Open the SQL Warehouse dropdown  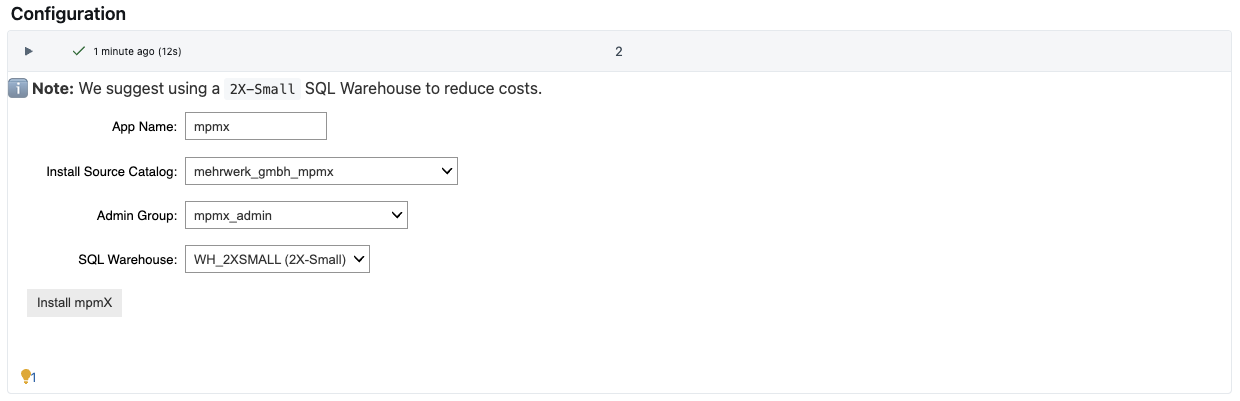[x=277, y=259]
